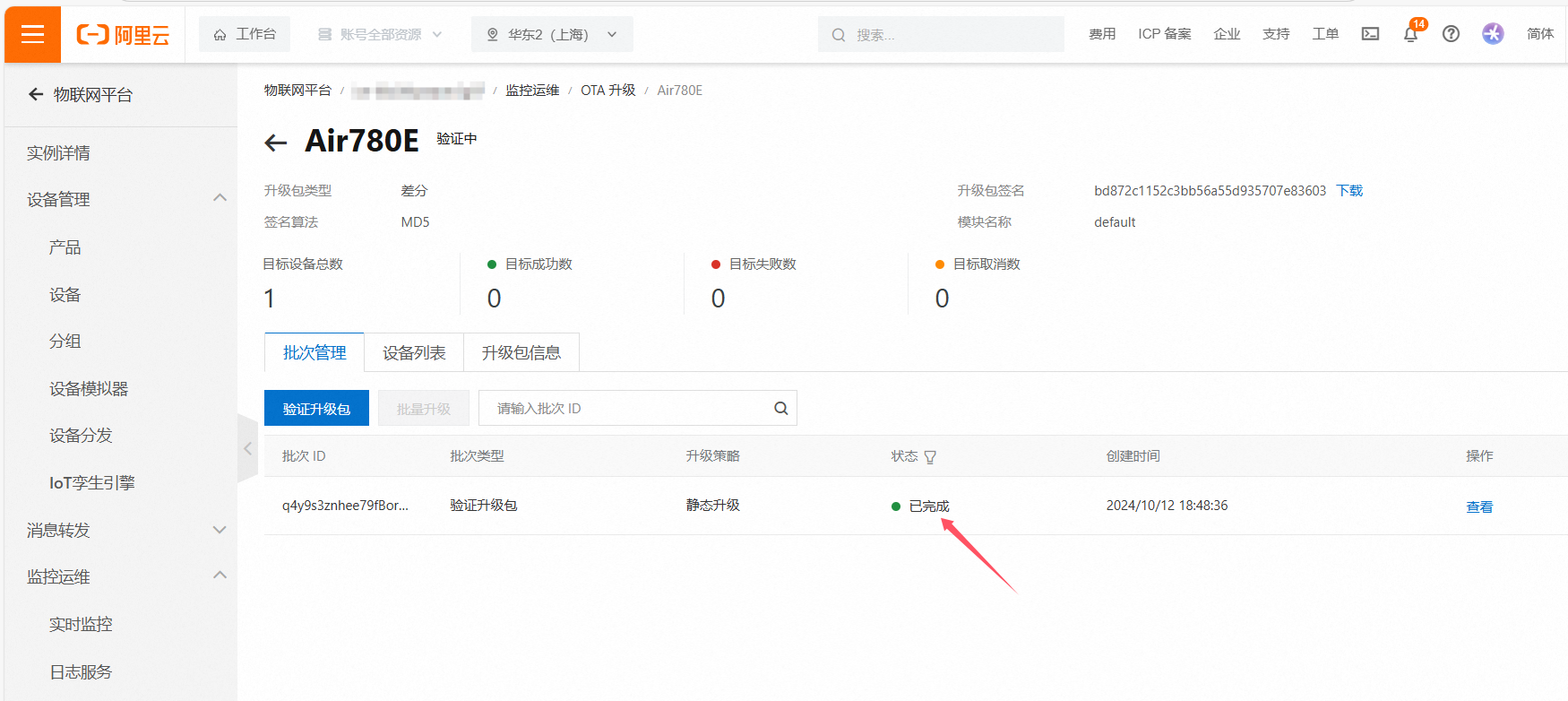Image resolution: width=1568 pixels, height=701 pixels.
Task: Open the orange hamburger menu
Action: (x=33, y=34)
